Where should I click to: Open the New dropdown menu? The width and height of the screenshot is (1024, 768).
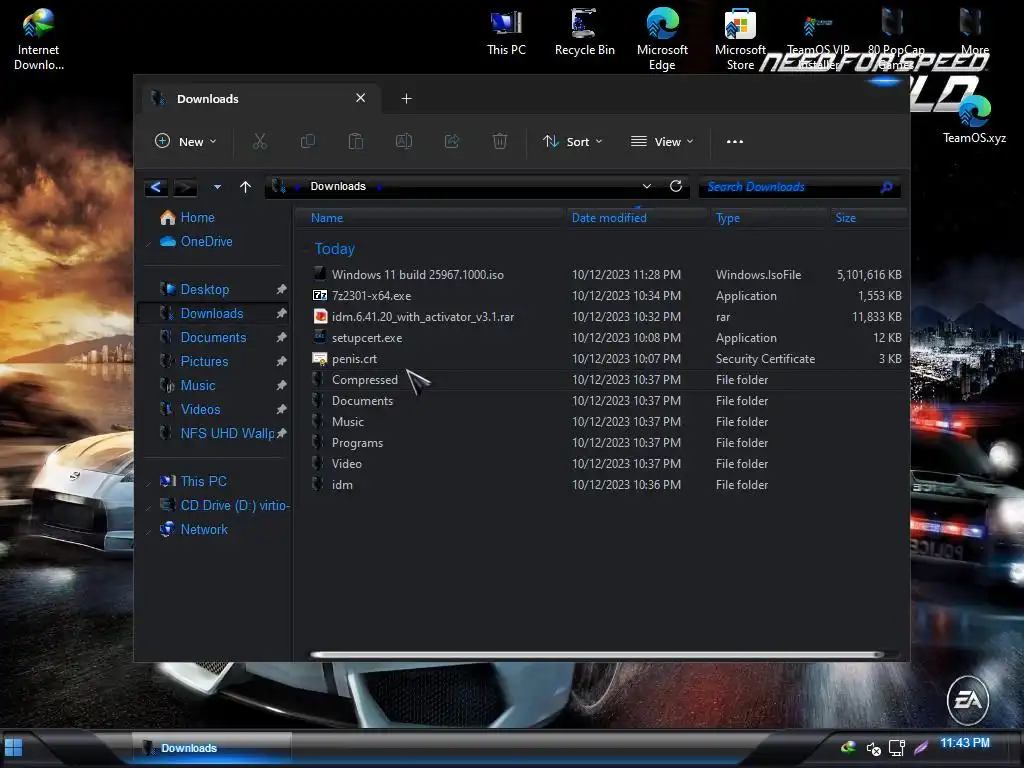(x=185, y=141)
